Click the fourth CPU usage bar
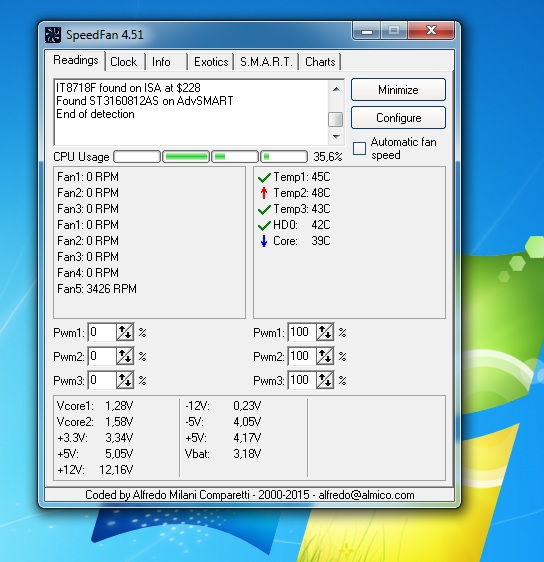Image resolution: width=544 pixels, height=562 pixels. tap(284, 157)
